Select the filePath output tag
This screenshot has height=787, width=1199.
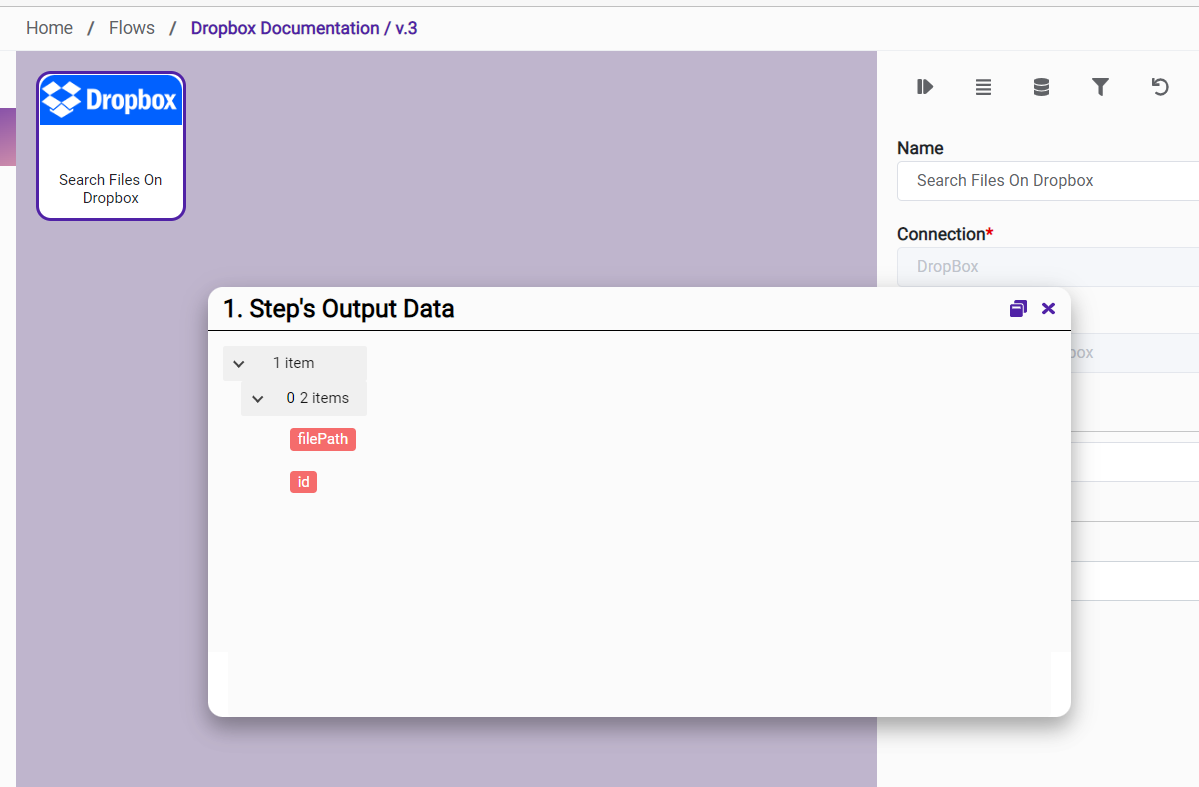(323, 439)
